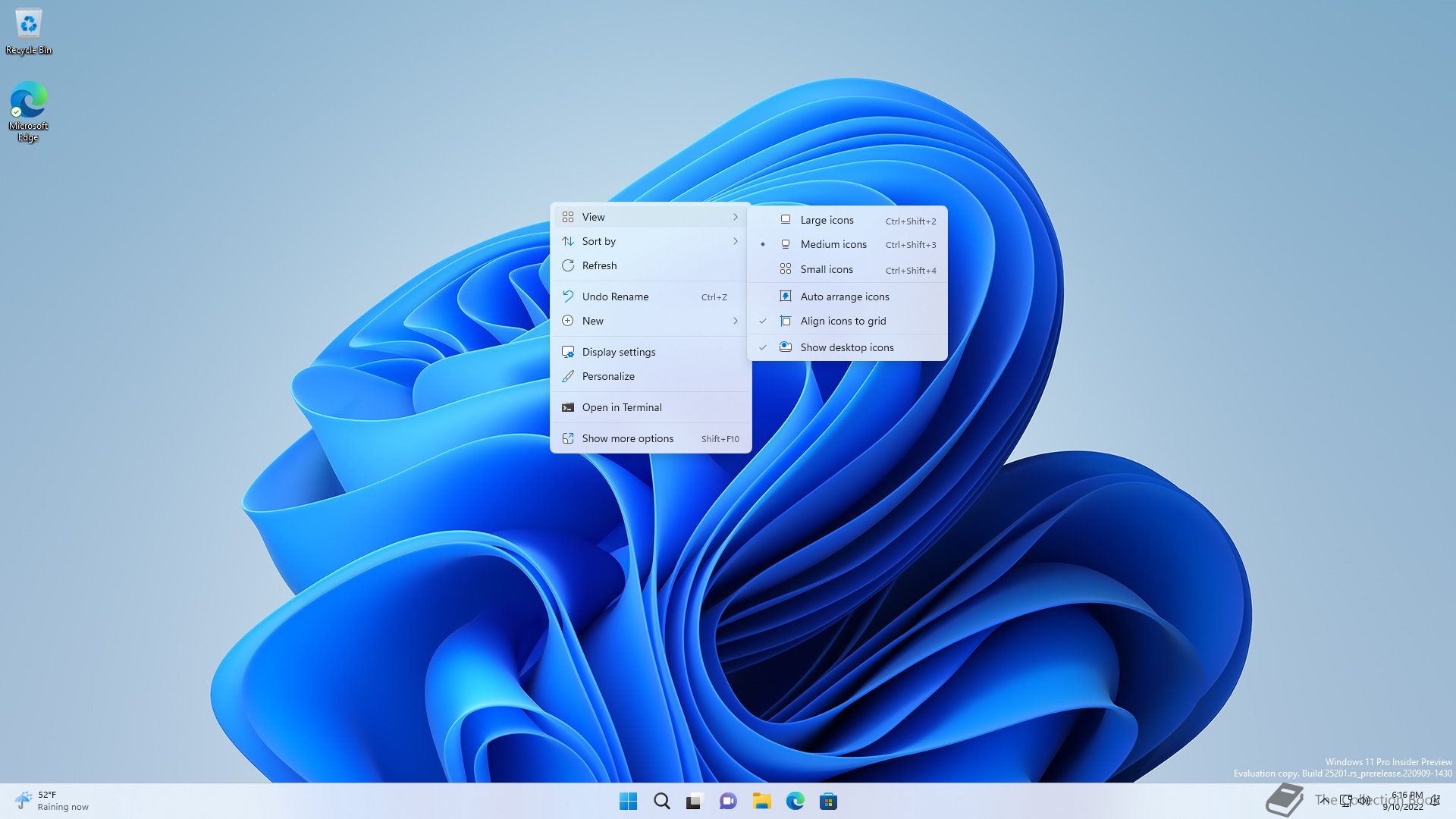The height and width of the screenshot is (819, 1456).
Task: Select the Microsoft Edge desktop shortcut
Action: (x=29, y=112)
